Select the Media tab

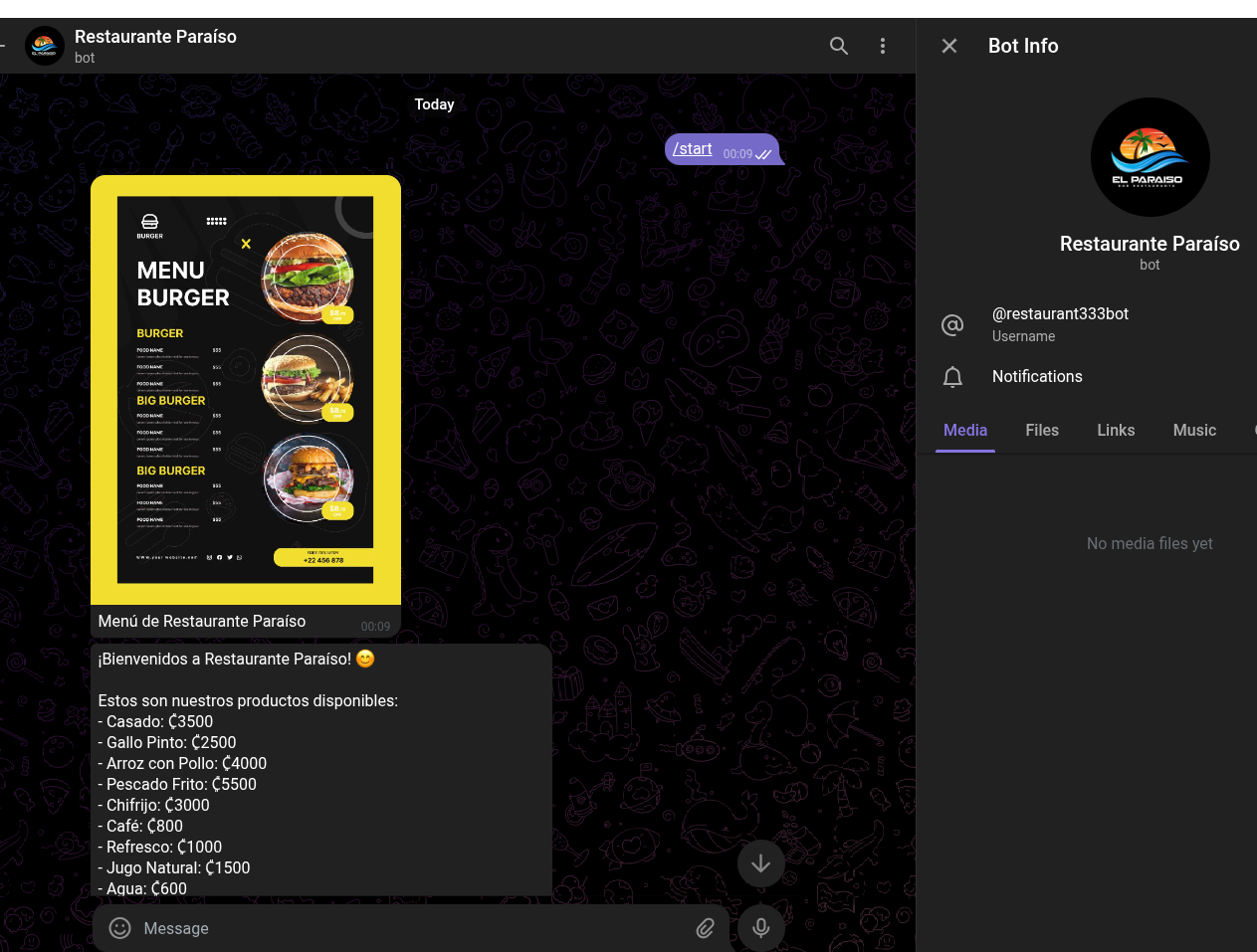coord(965,430)
